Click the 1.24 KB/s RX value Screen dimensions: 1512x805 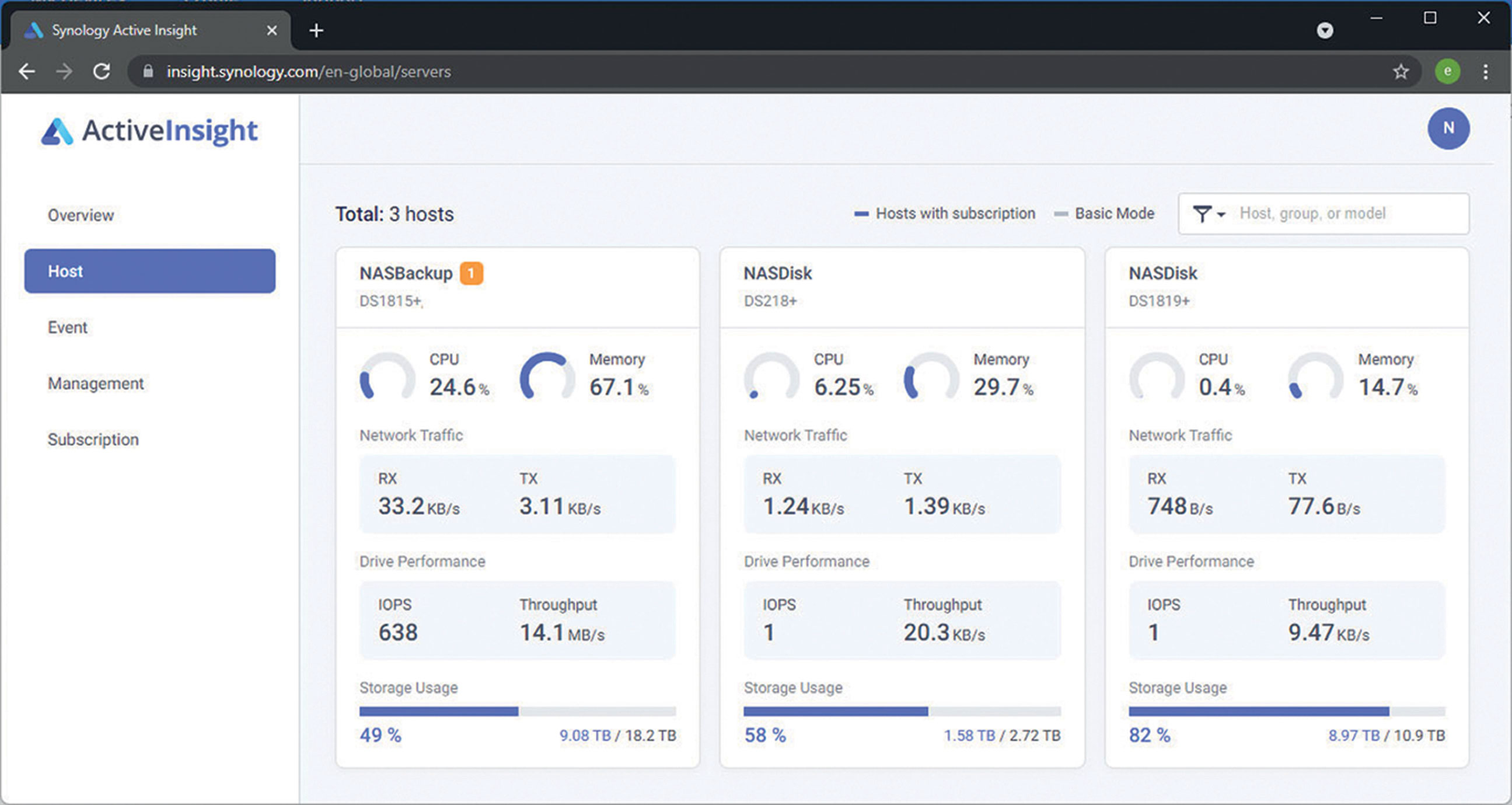click(x=804, y=506)
